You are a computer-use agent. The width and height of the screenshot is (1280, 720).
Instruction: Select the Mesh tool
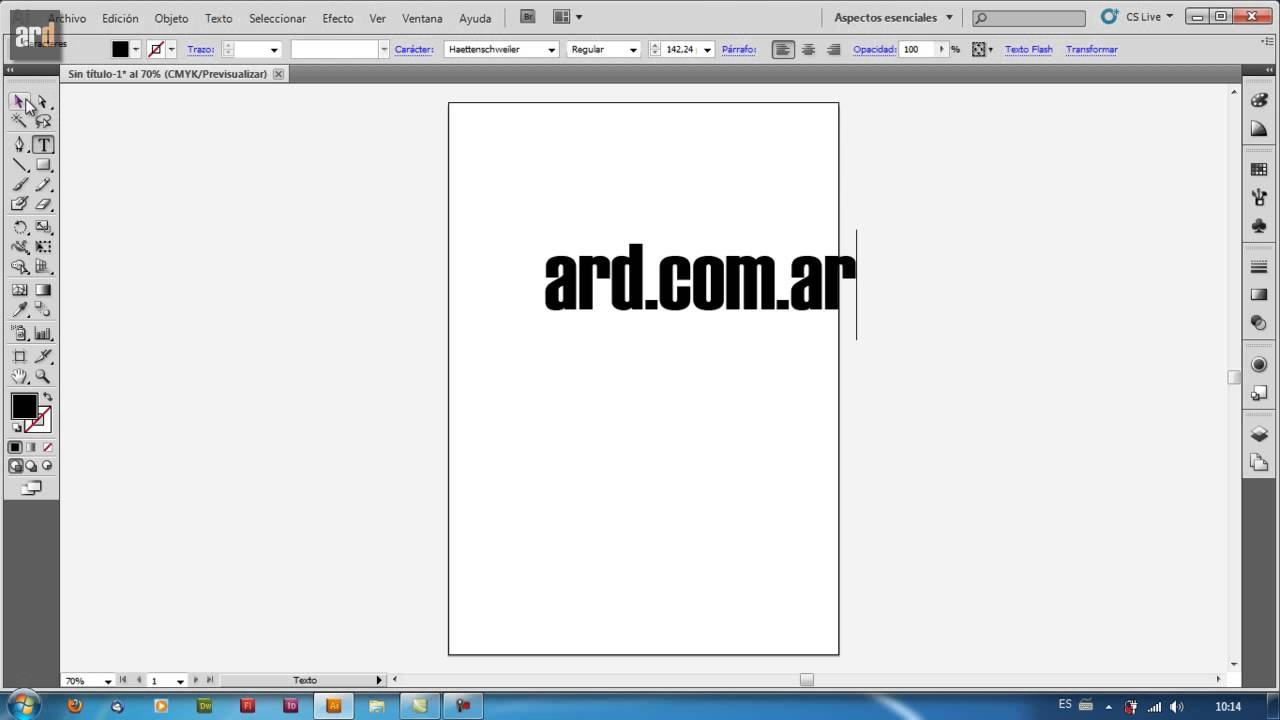tap(19, 290)
